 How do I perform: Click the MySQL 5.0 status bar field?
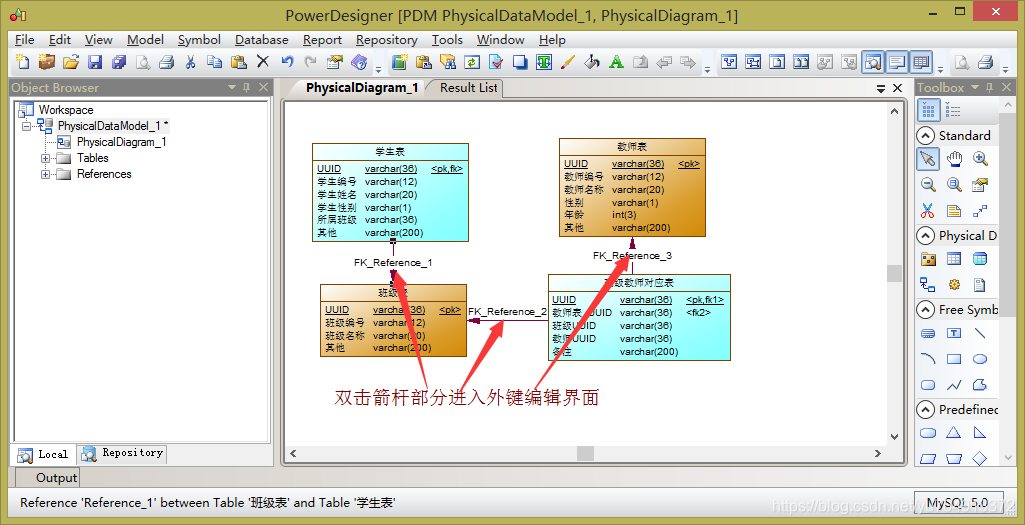[x=958, y=503]
